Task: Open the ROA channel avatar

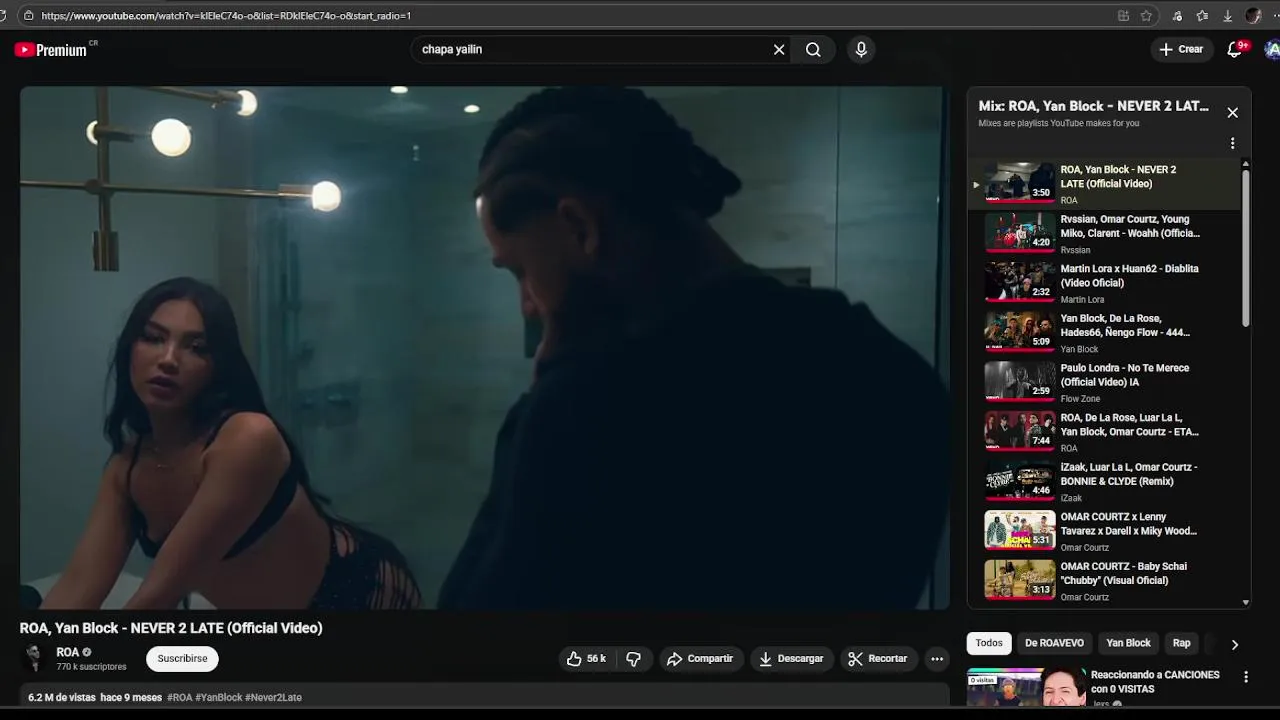Action: 34,658
